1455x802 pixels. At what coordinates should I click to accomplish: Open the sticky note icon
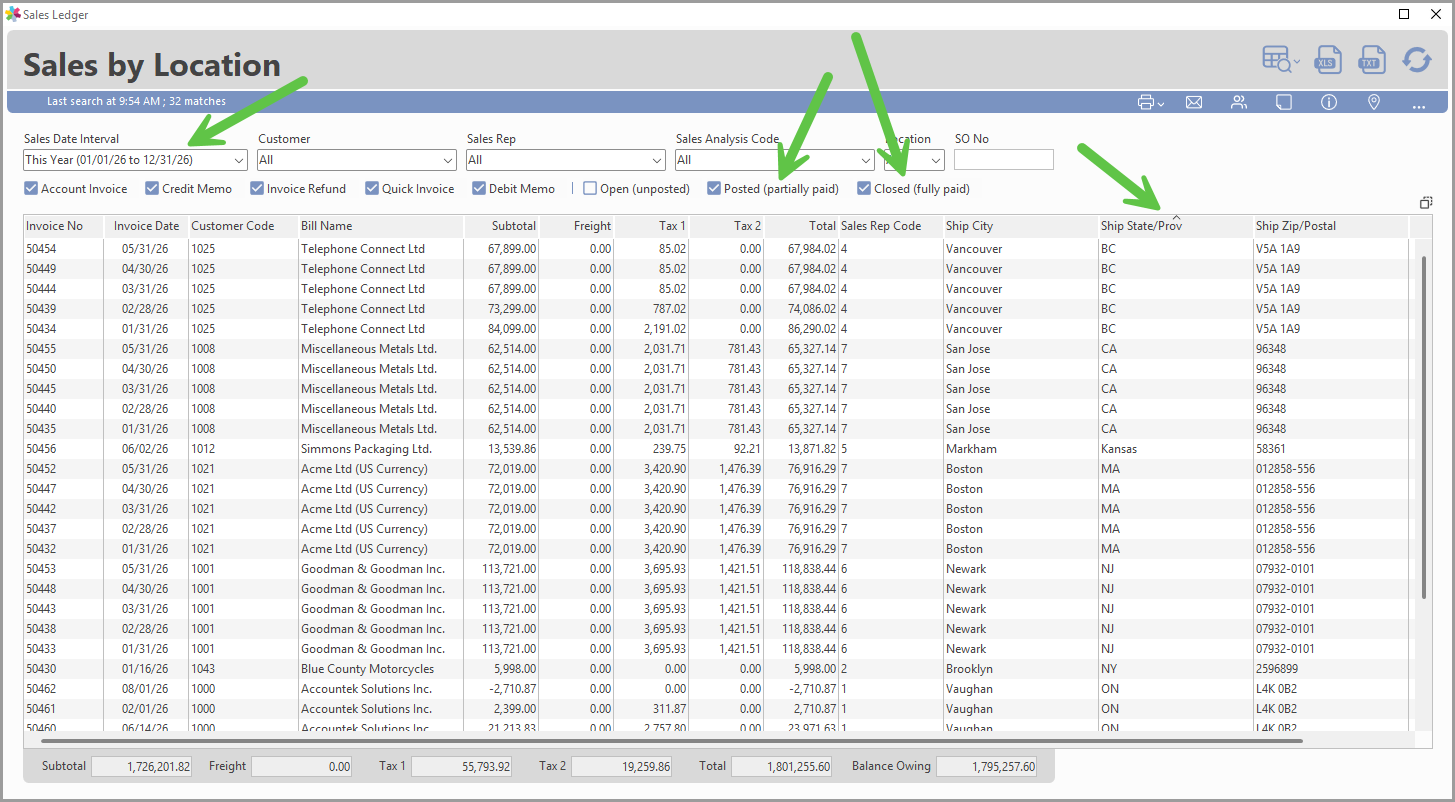tap(1284, 102)
